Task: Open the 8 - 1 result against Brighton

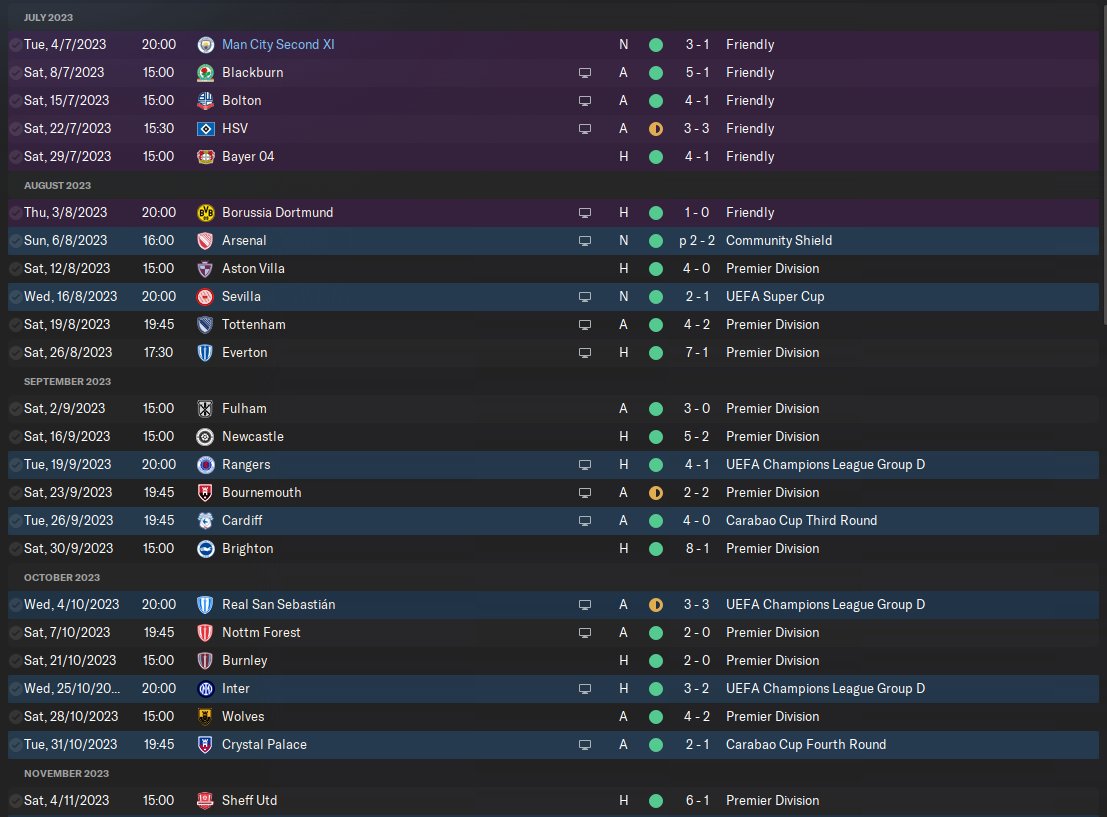Action: click(690, 549)
